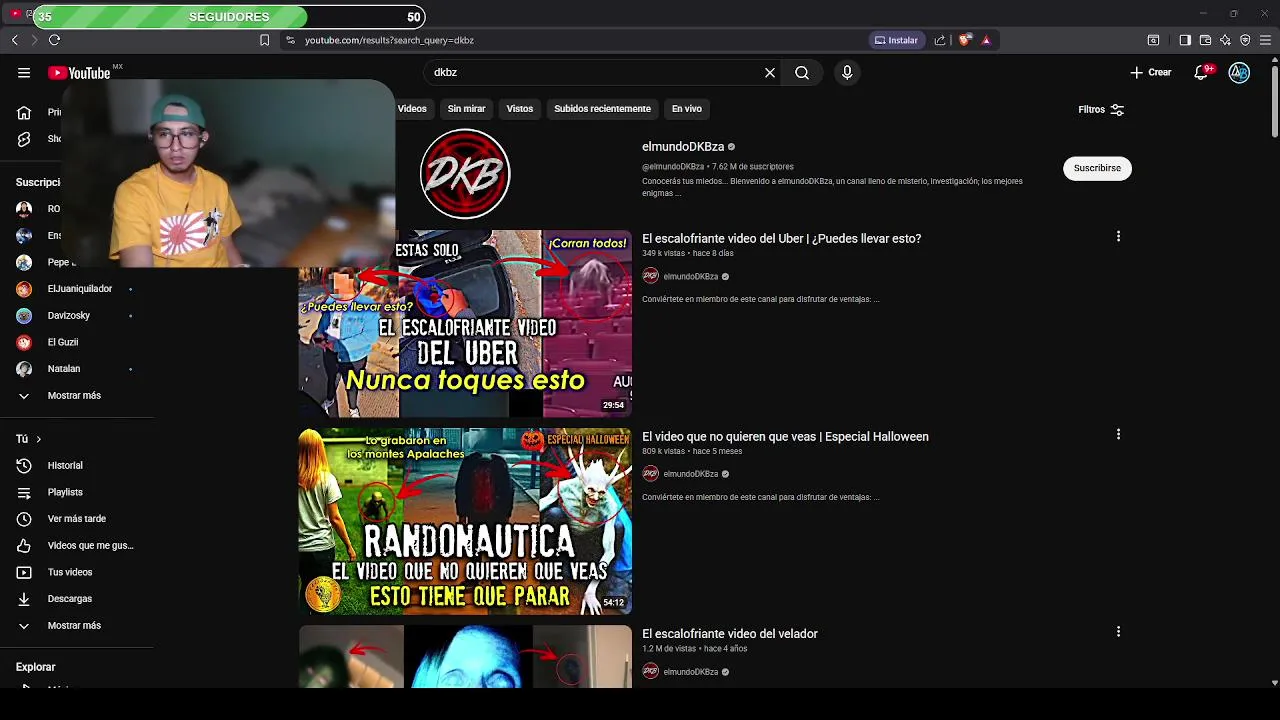1280x720 pixels.
Task: Run the search with magnifier button
Action: tap(802, 73)
